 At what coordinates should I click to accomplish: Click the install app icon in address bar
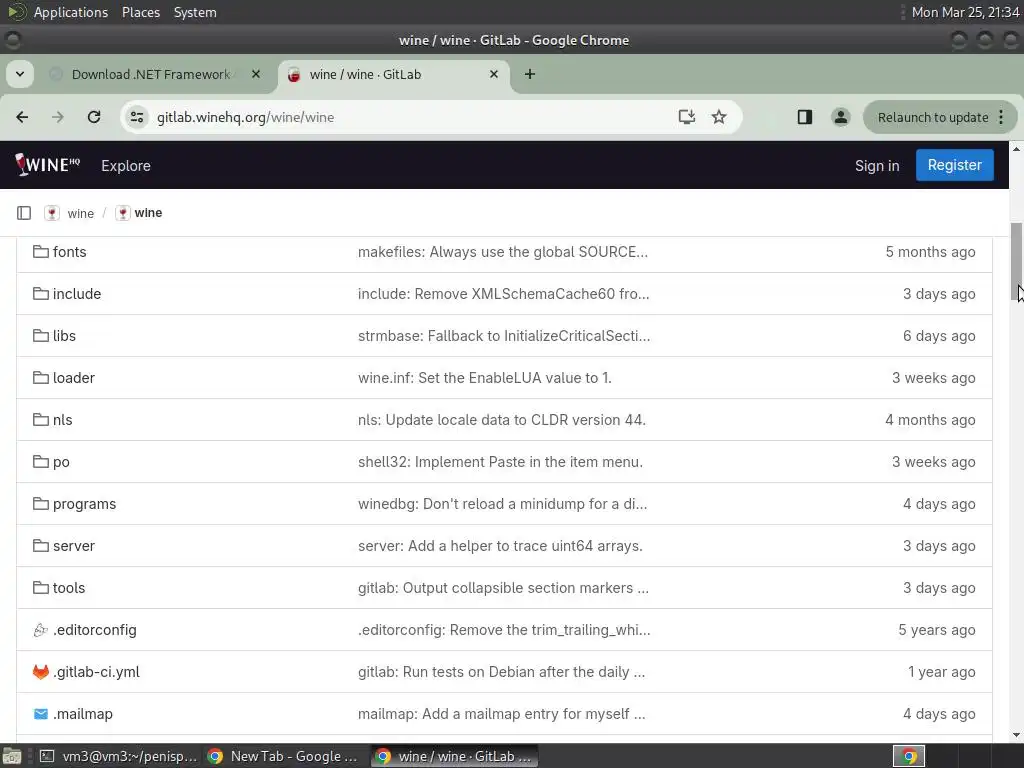(686, 117)
